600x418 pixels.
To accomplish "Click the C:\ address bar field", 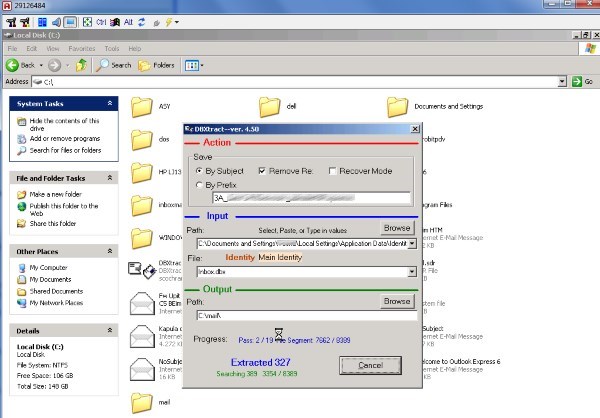I will (295, 82).
